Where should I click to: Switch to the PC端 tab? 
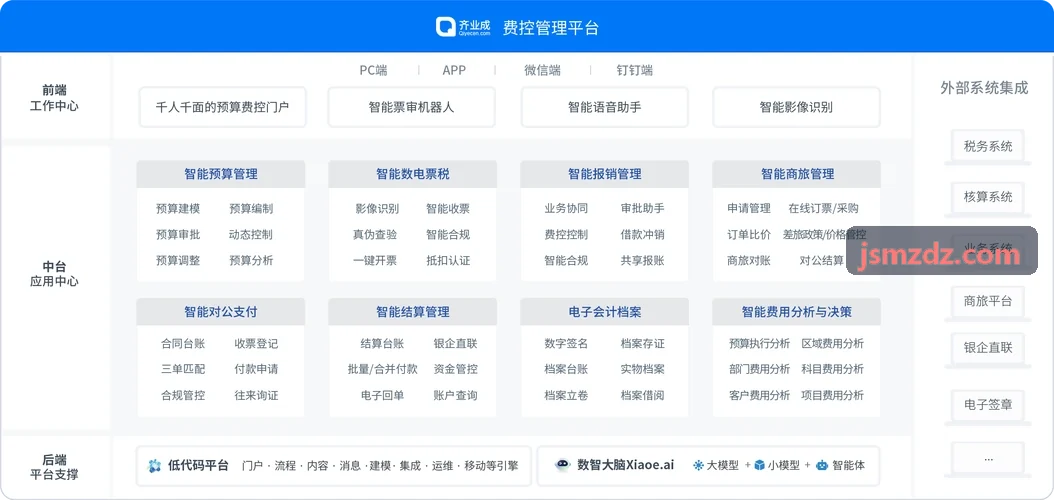click(x=373, y=70)
